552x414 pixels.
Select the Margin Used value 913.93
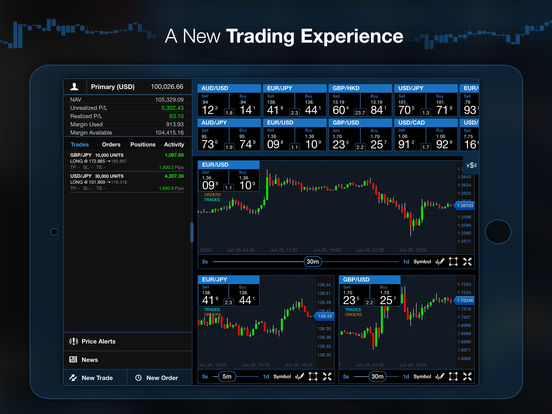(175, 124)
